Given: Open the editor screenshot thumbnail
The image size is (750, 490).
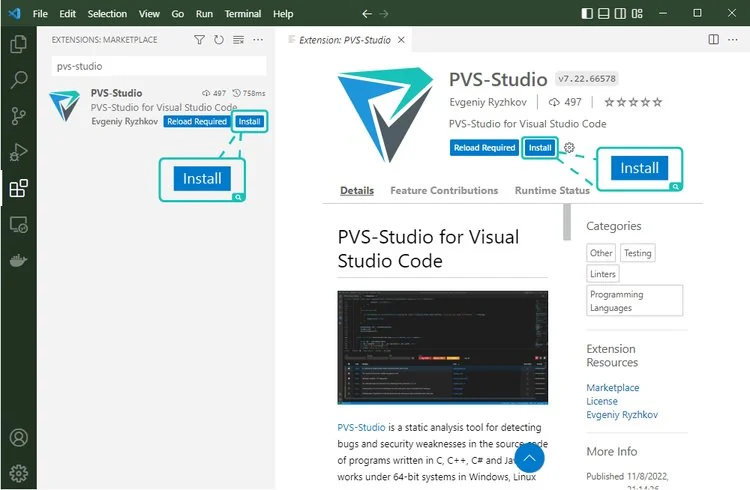Looking at the screenshot, I should point(442,347).
